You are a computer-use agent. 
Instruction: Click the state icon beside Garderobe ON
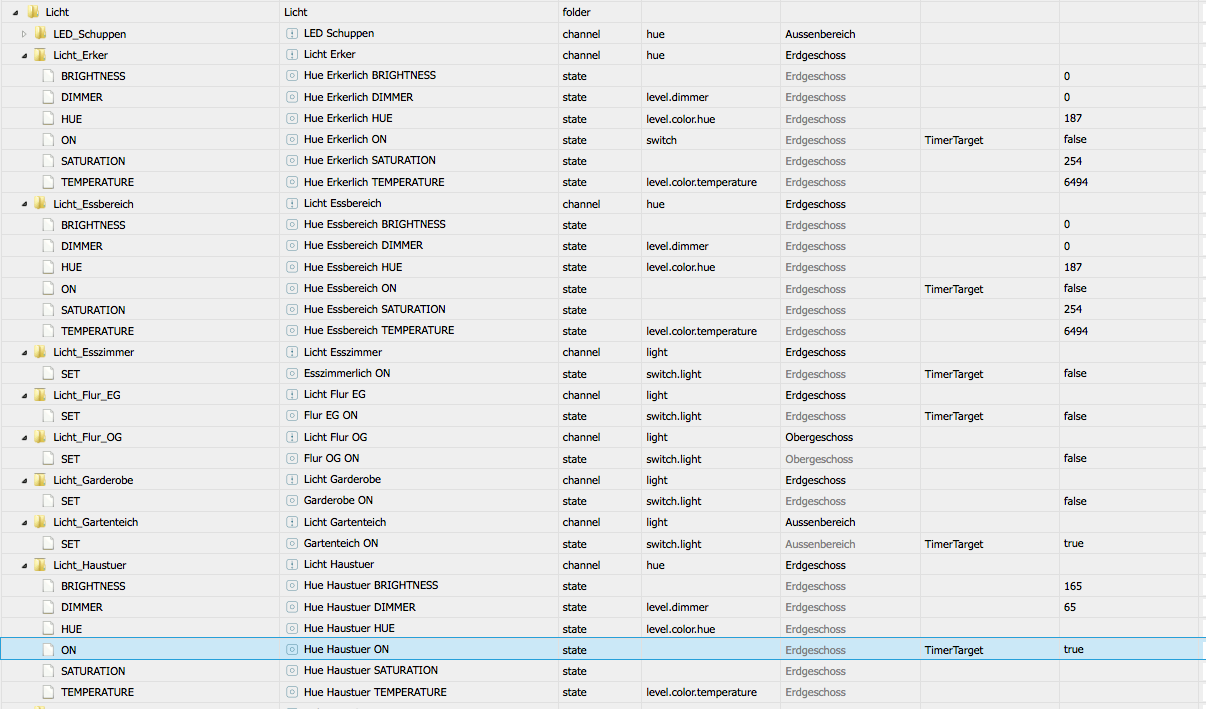[293, 501]
